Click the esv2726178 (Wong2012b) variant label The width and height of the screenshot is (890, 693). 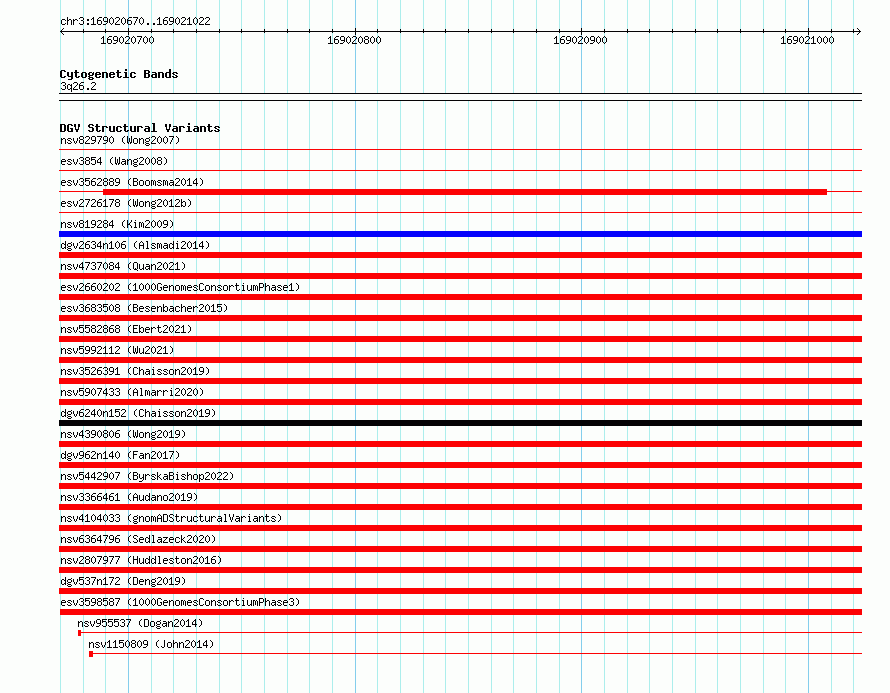click(126, 203)
